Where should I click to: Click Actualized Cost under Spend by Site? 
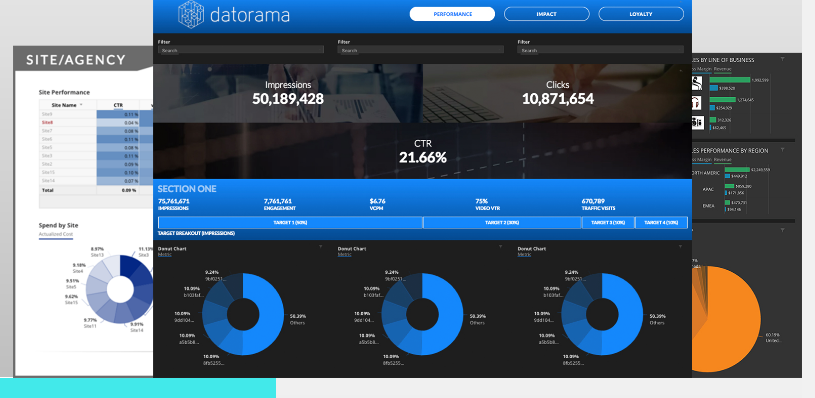(x=56, y=234)
